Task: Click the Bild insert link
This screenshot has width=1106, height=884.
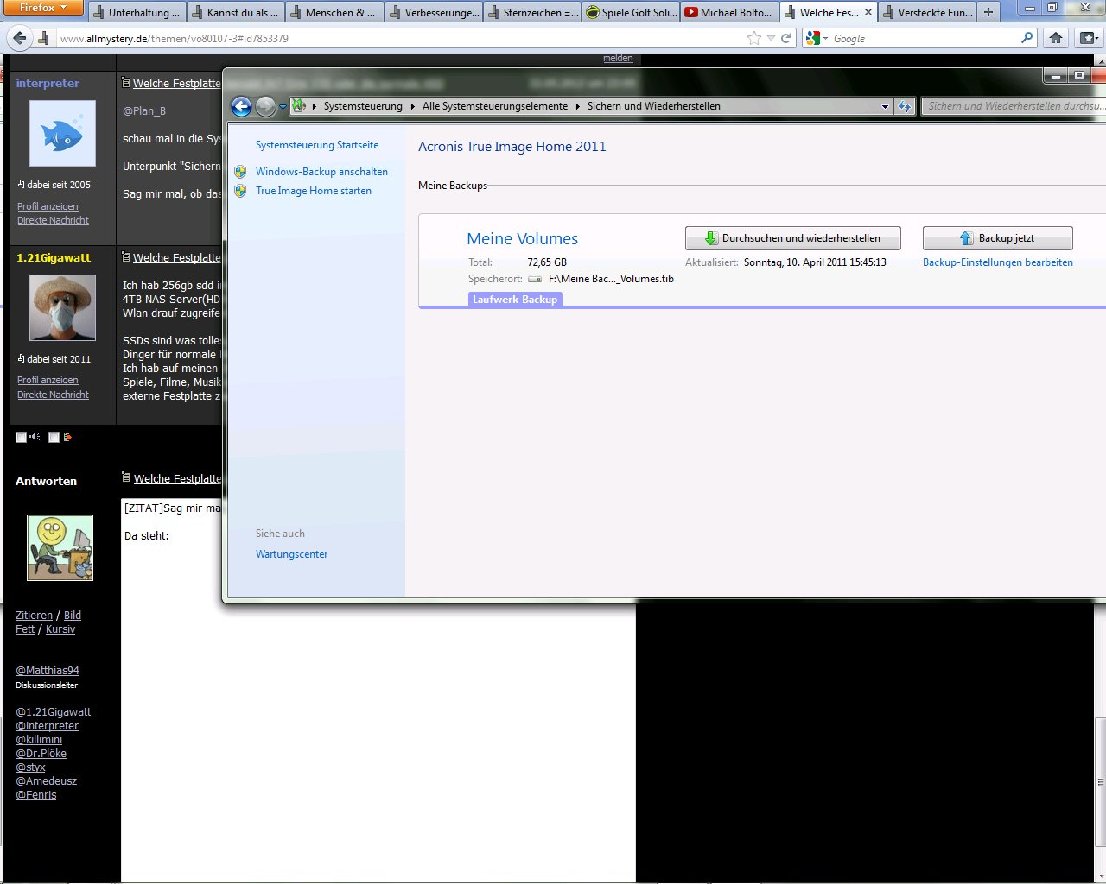Action: [72, 615]
